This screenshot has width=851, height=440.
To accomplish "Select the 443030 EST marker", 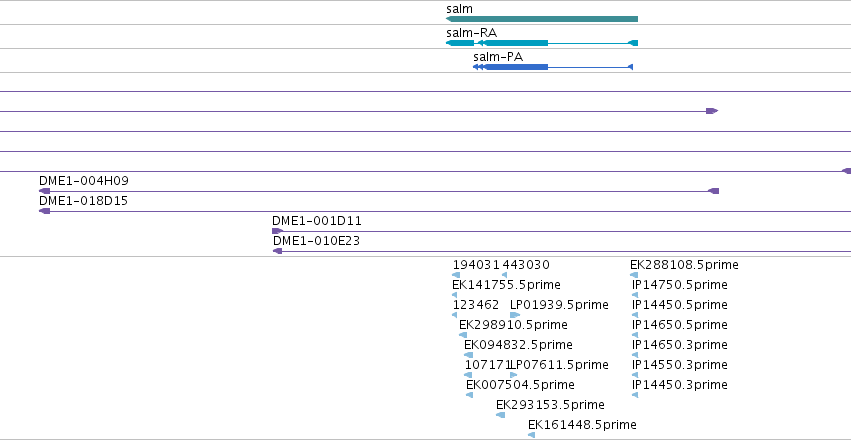I will (x=505, y=275).
